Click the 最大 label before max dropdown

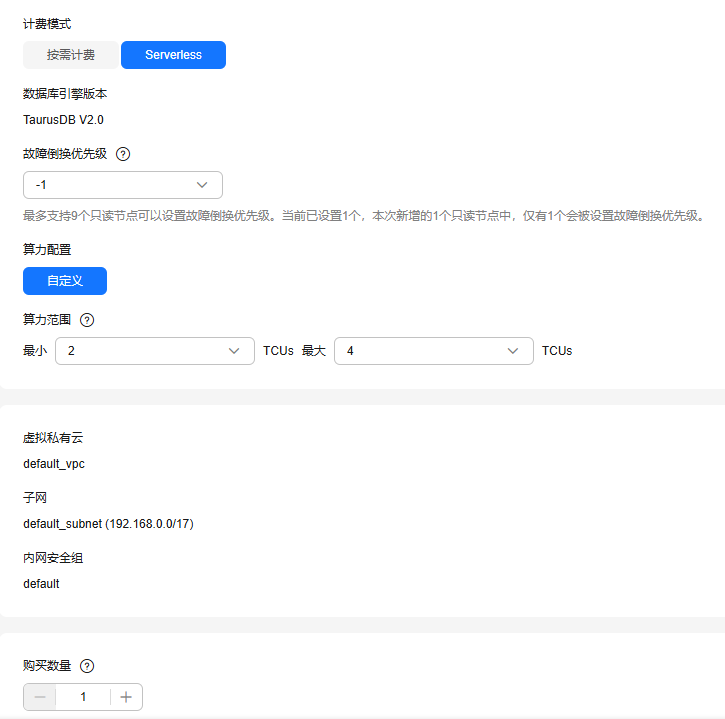click(x=314, y=351)
